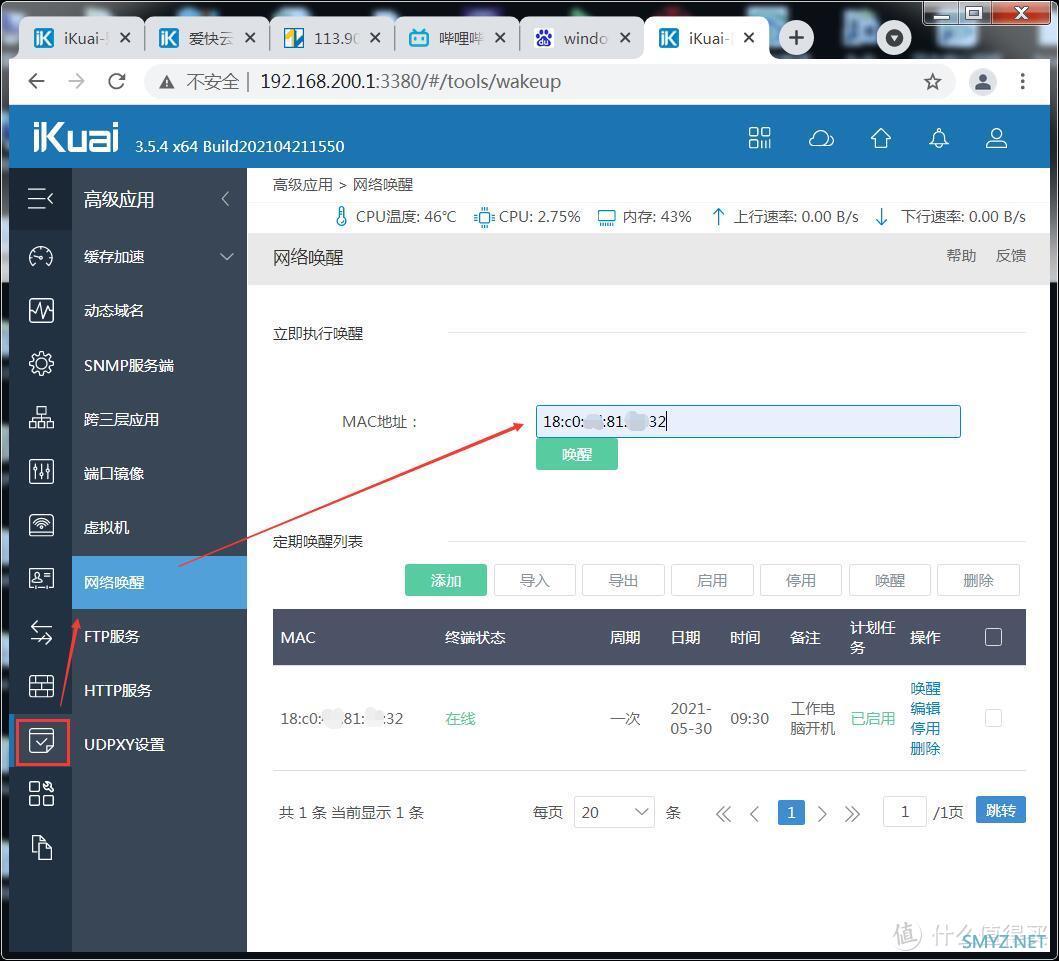This screenshot has width=1059, height=961.
Task: Open Chrome profile avatar icon
Action: (983, 82)
